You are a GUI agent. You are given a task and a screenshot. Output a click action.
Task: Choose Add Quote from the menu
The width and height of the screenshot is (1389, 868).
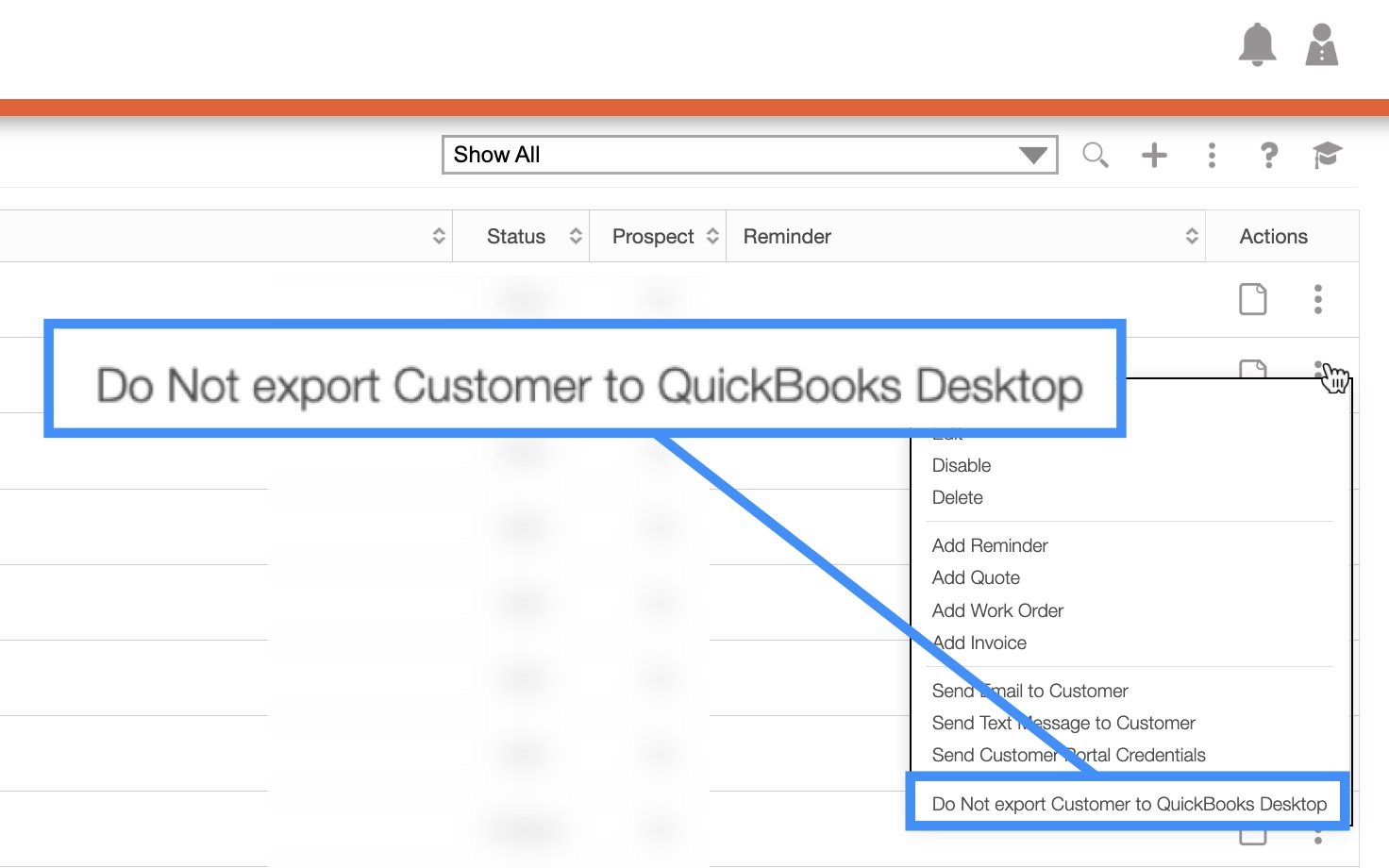click(x=976, y=577)
